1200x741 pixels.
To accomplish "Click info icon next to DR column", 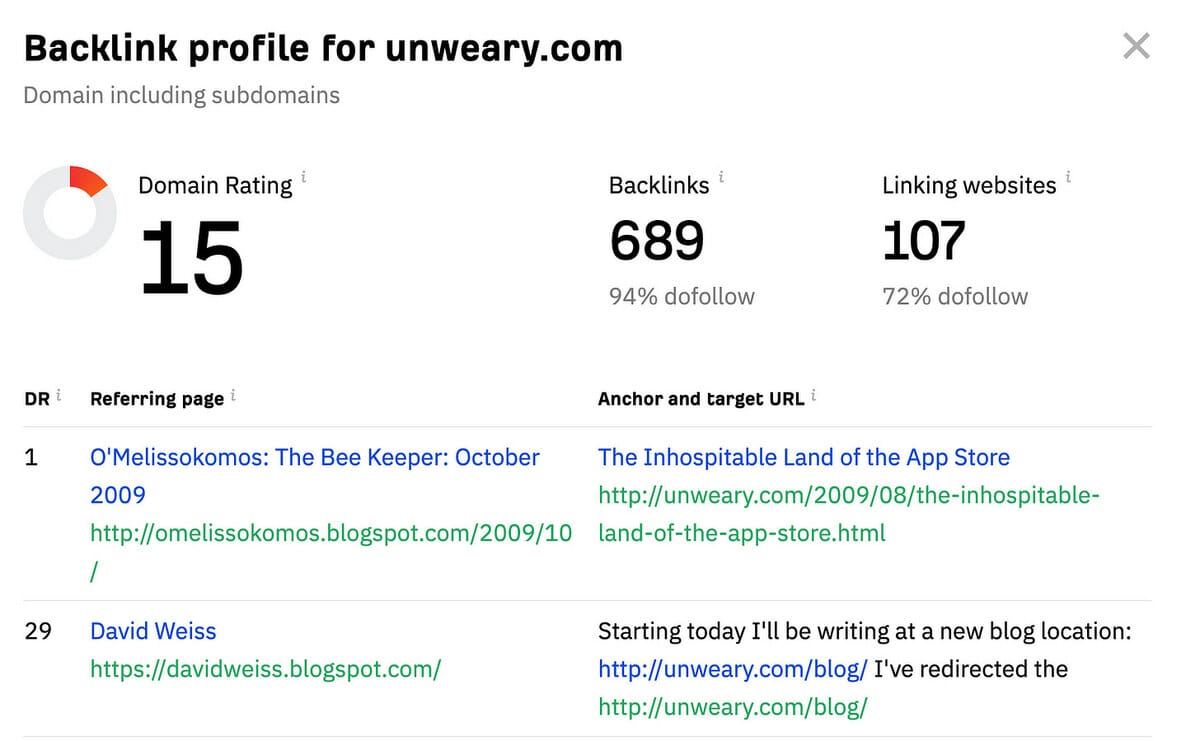I will (58, 396).
